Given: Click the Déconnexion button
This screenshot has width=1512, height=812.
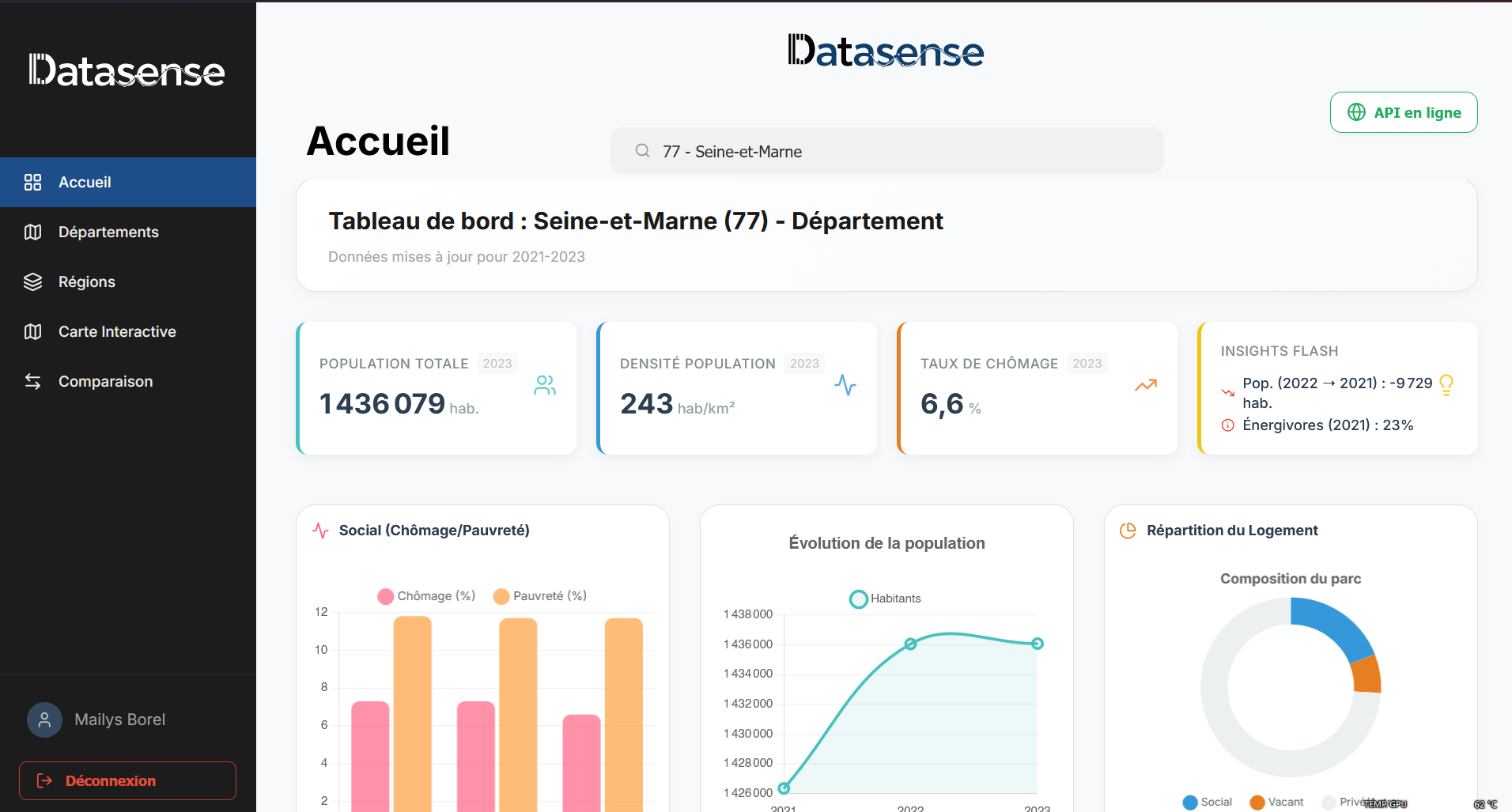Looking at the screenshot, I should (x=127, y=780).
